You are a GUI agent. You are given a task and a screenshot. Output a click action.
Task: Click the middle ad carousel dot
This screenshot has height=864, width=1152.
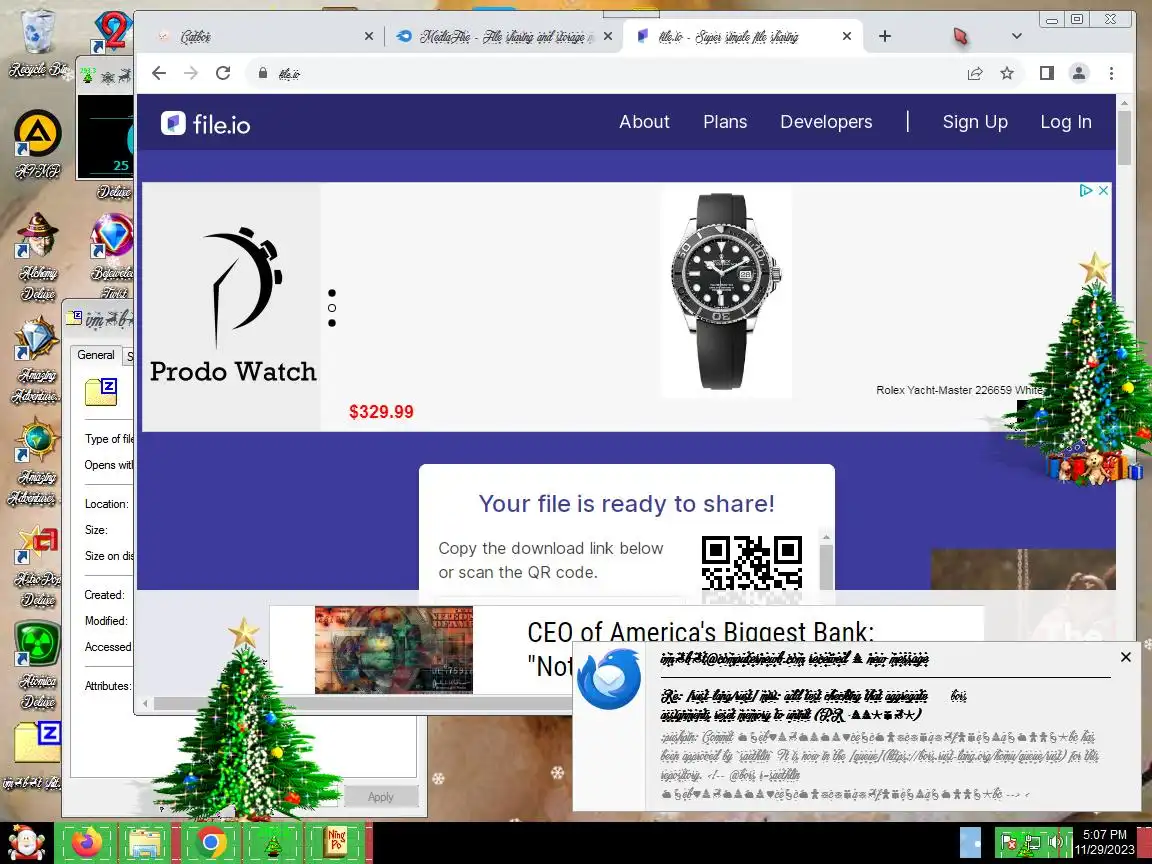(x=332, y=308)
